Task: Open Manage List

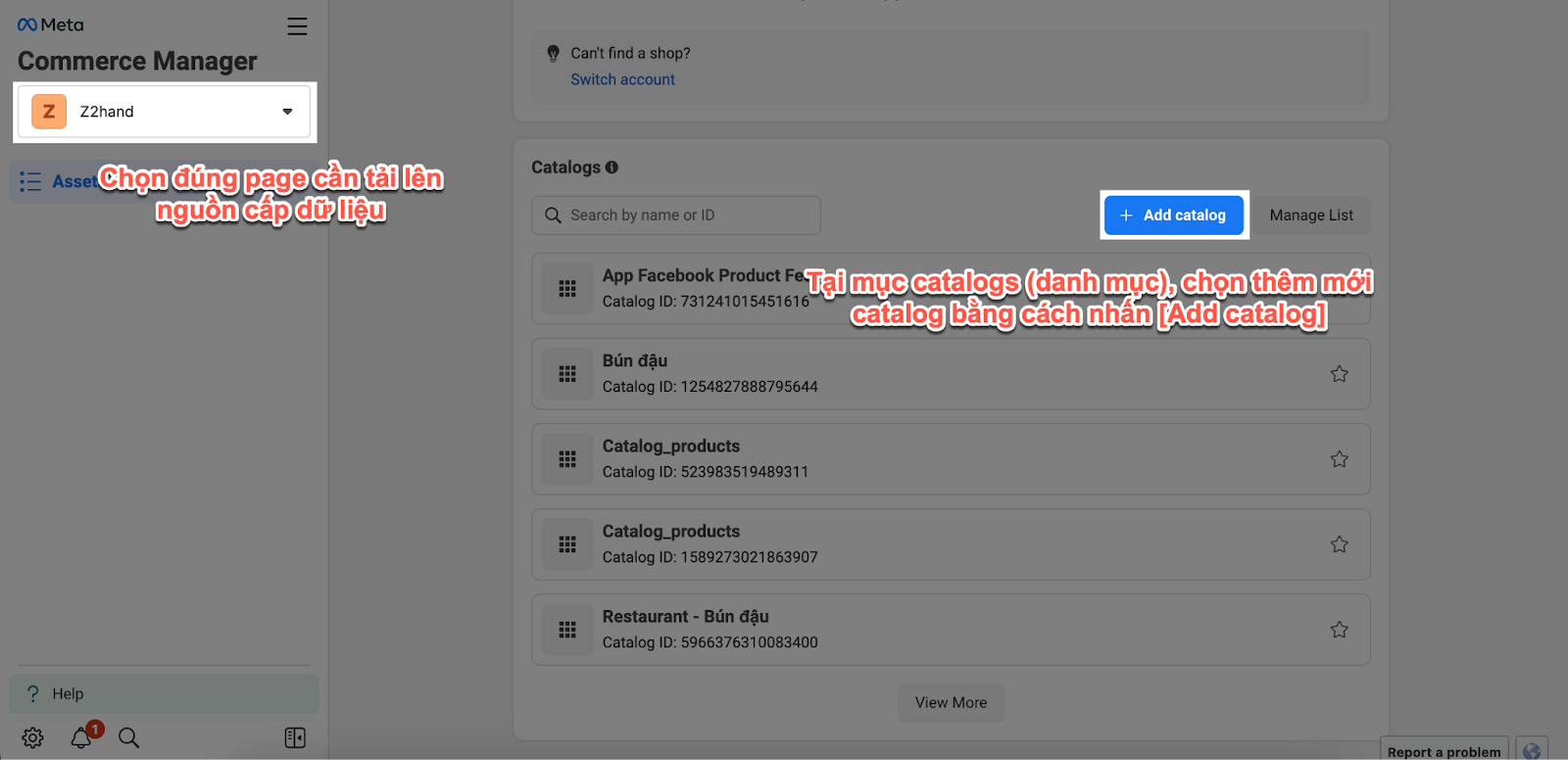Action: 1311,215
